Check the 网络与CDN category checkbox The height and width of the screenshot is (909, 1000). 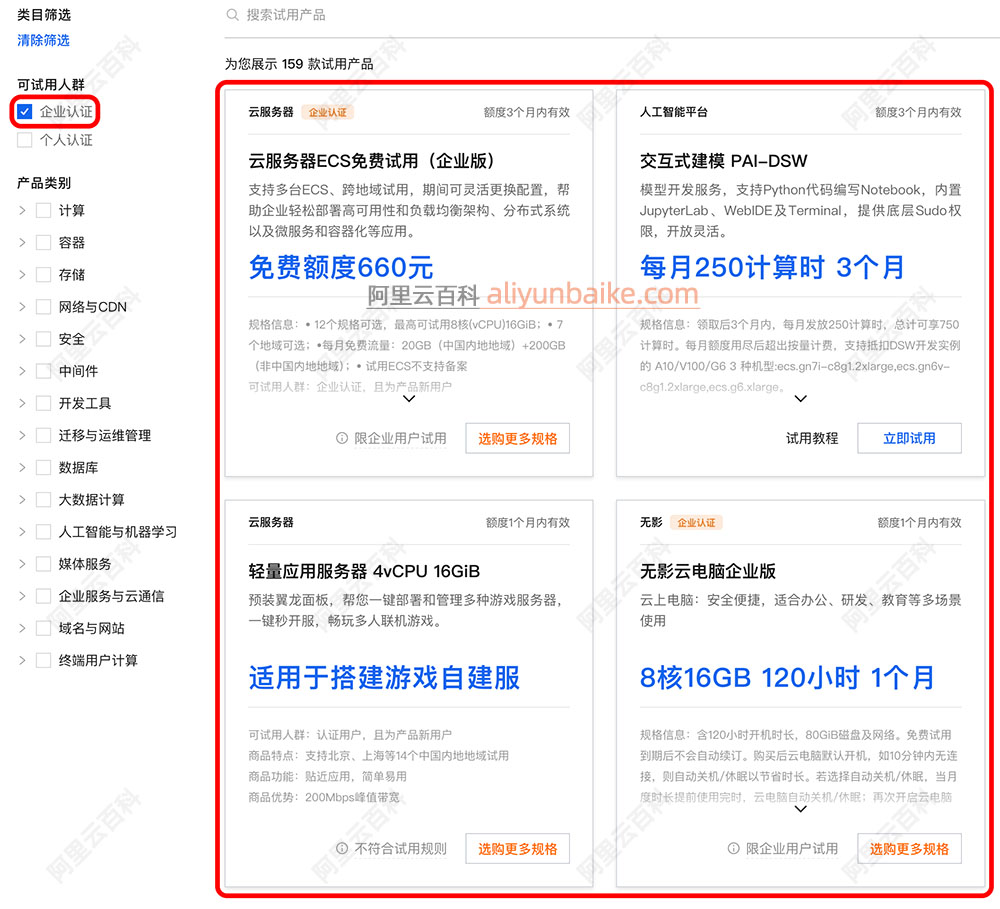pos(43,307)
